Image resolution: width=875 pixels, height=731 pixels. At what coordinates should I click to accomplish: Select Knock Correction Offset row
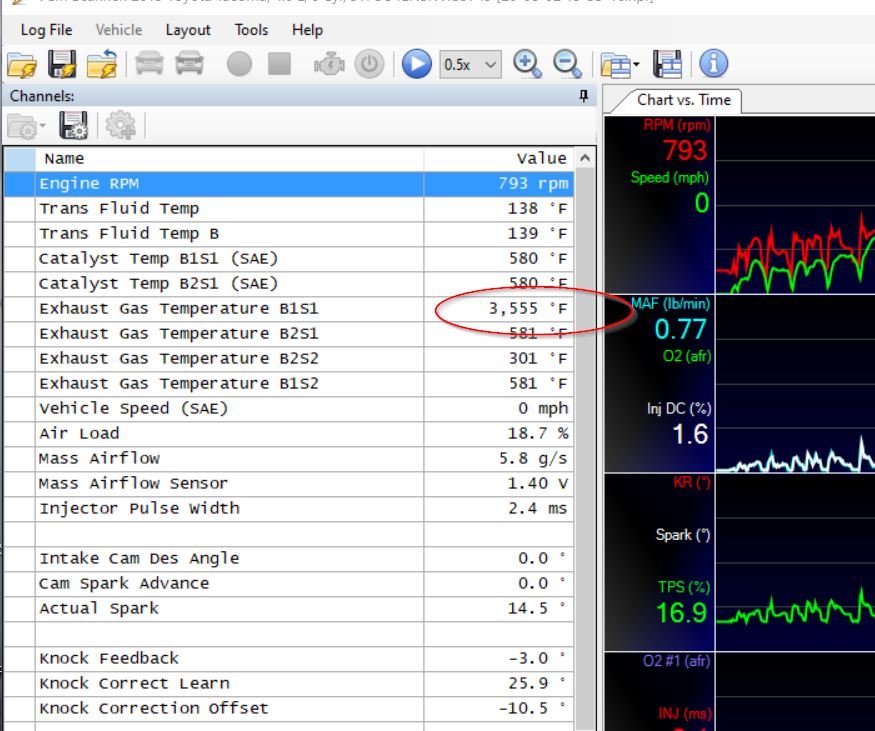[289, 708]
